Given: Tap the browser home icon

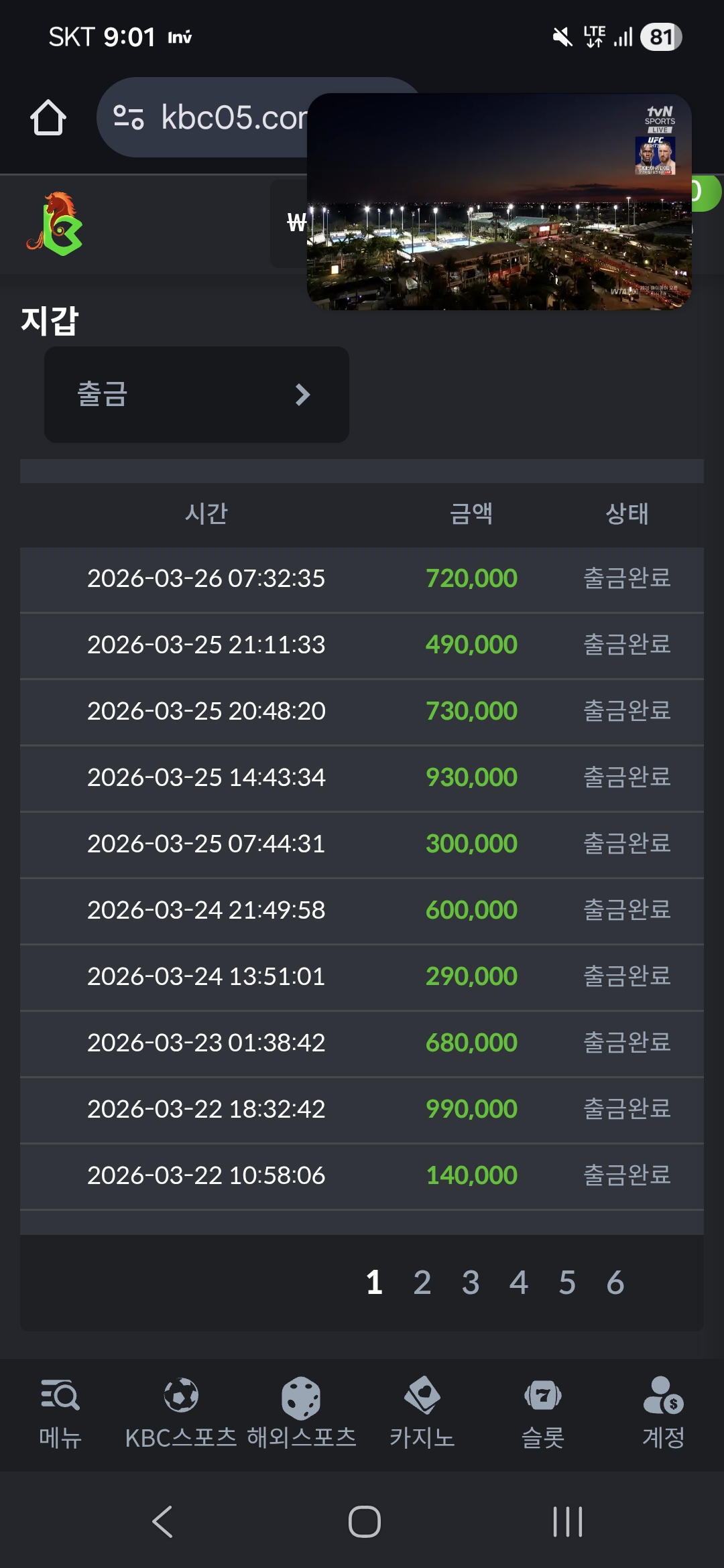Looking at the screenshot, I should (48, 118).
